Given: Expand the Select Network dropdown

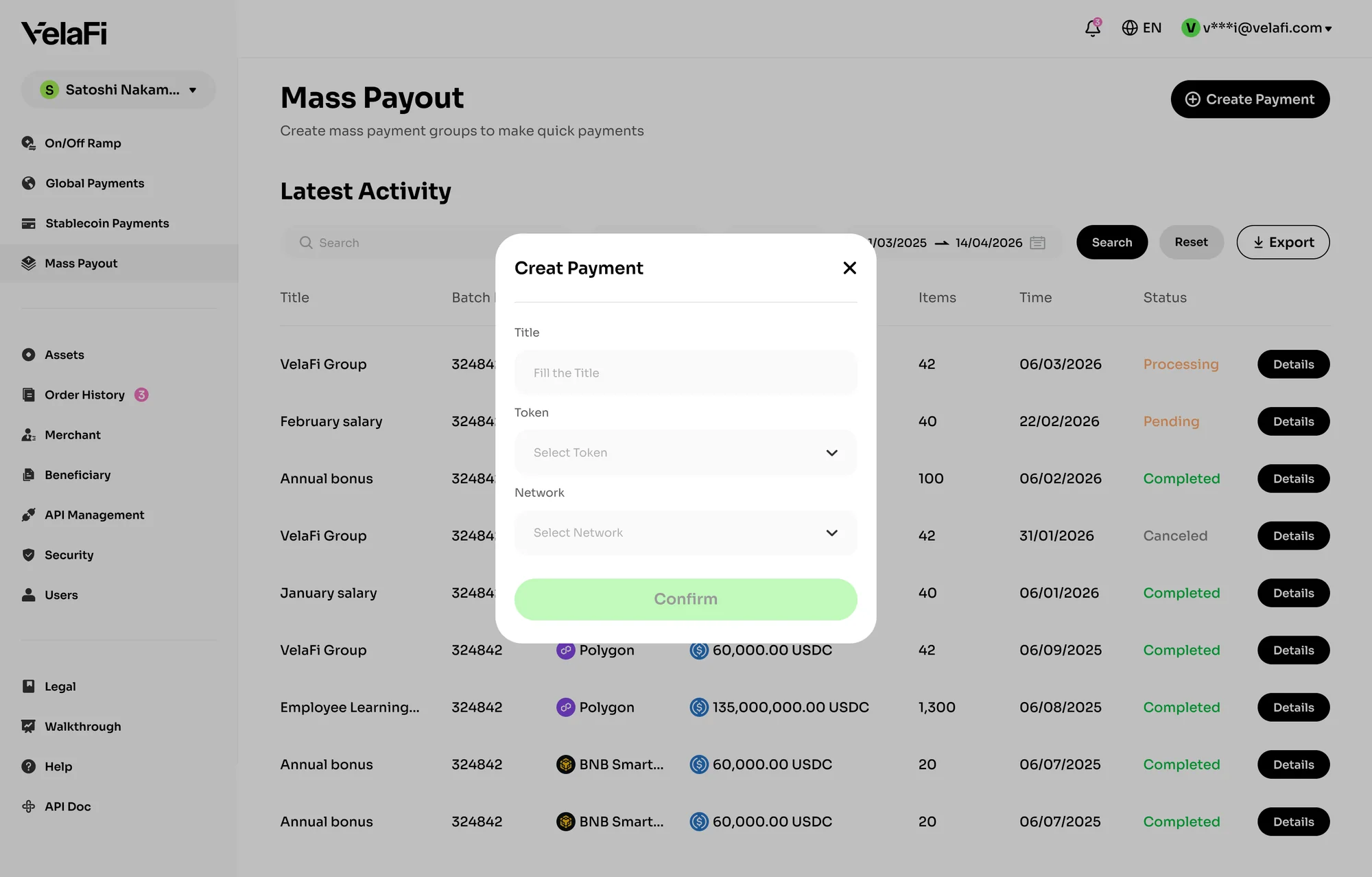Looking at the screenshot, I should pyautogui.click(x=685, y=533).
